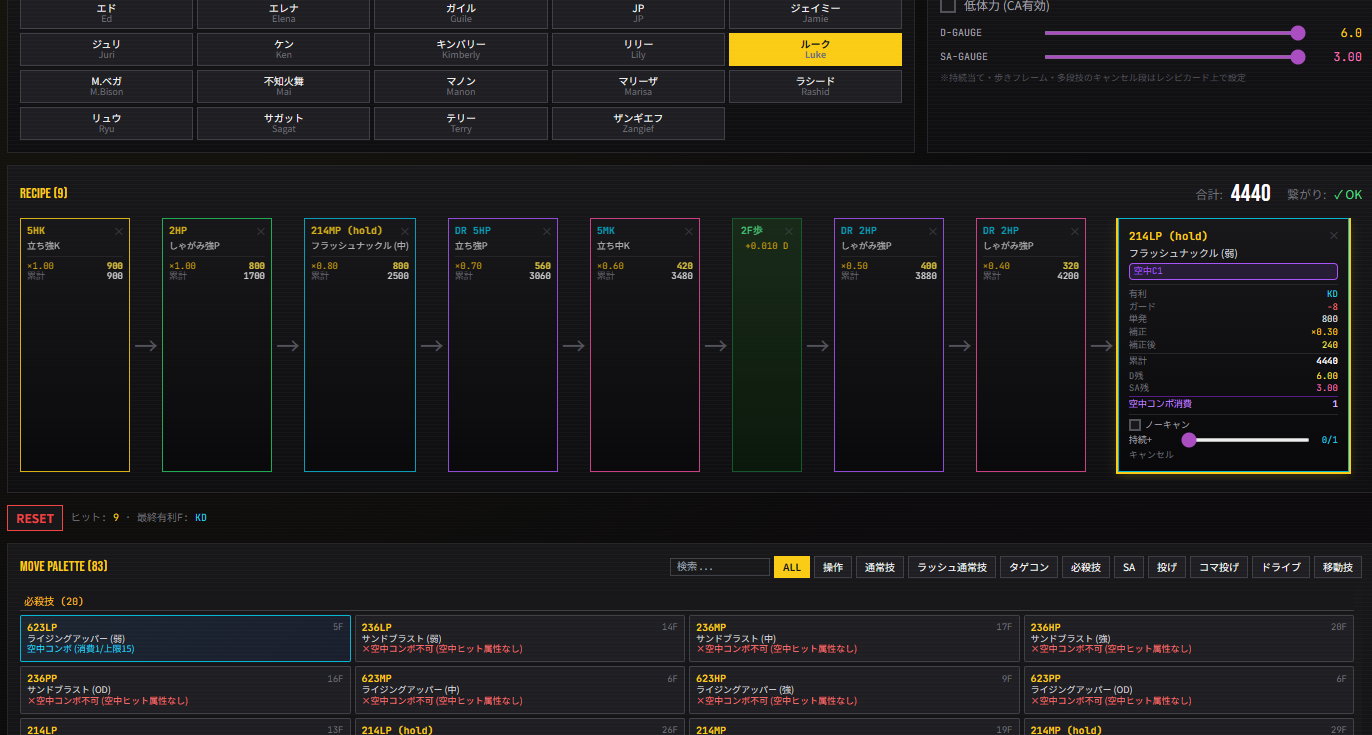Filter moves by SA

point(1129,567)
